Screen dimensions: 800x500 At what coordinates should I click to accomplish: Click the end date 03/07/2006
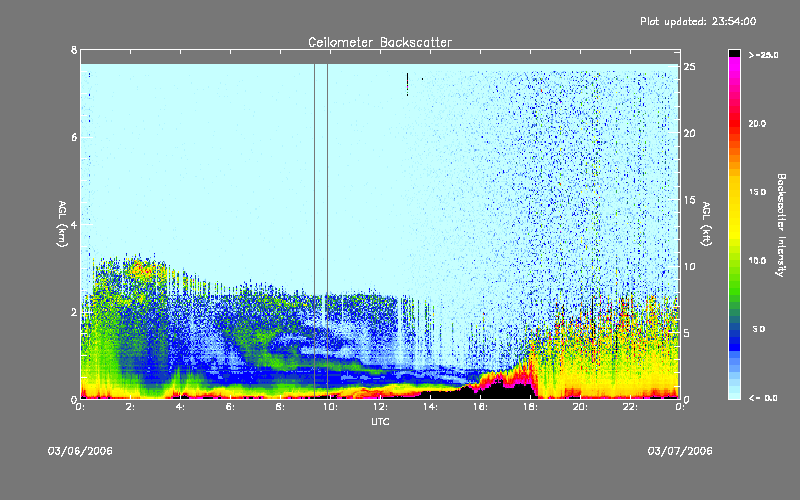[679, 451]
